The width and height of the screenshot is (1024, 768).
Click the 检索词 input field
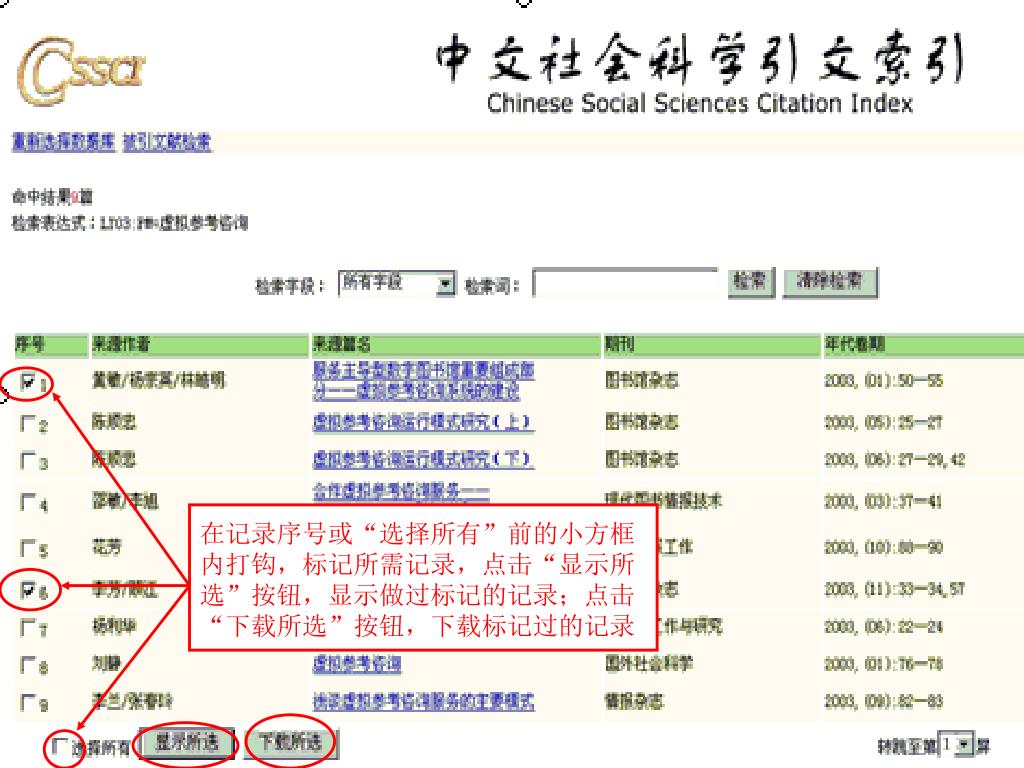tap(625, 283)
